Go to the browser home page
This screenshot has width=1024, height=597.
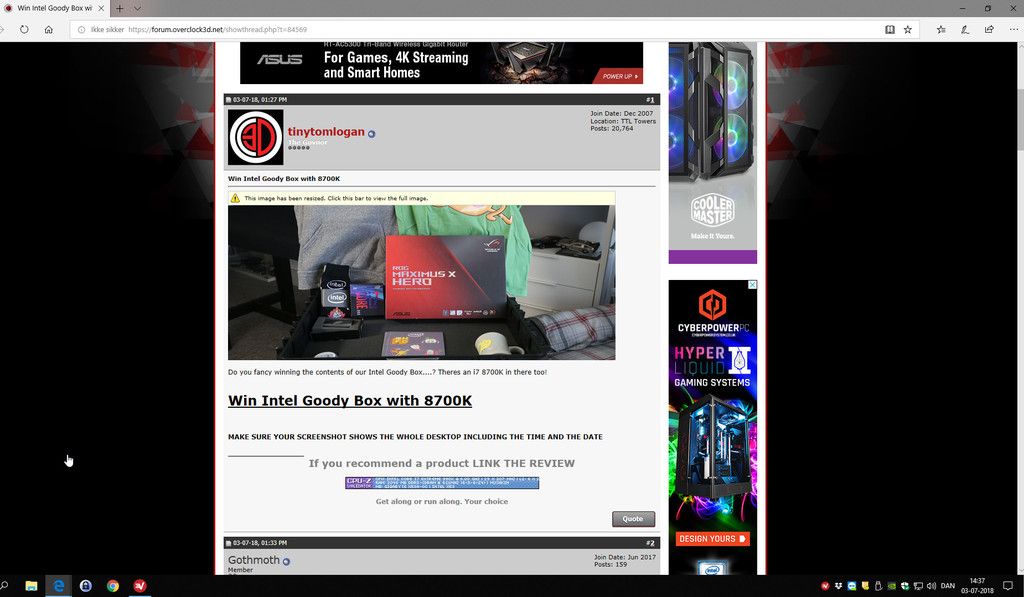[x=48, y=29]
